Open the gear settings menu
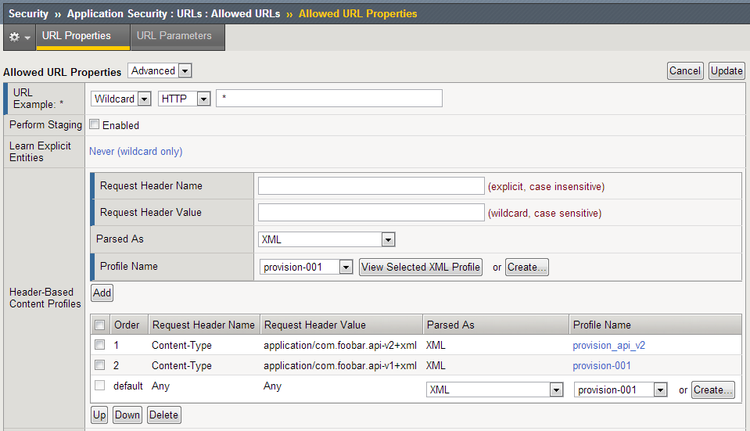 [19, 37]
